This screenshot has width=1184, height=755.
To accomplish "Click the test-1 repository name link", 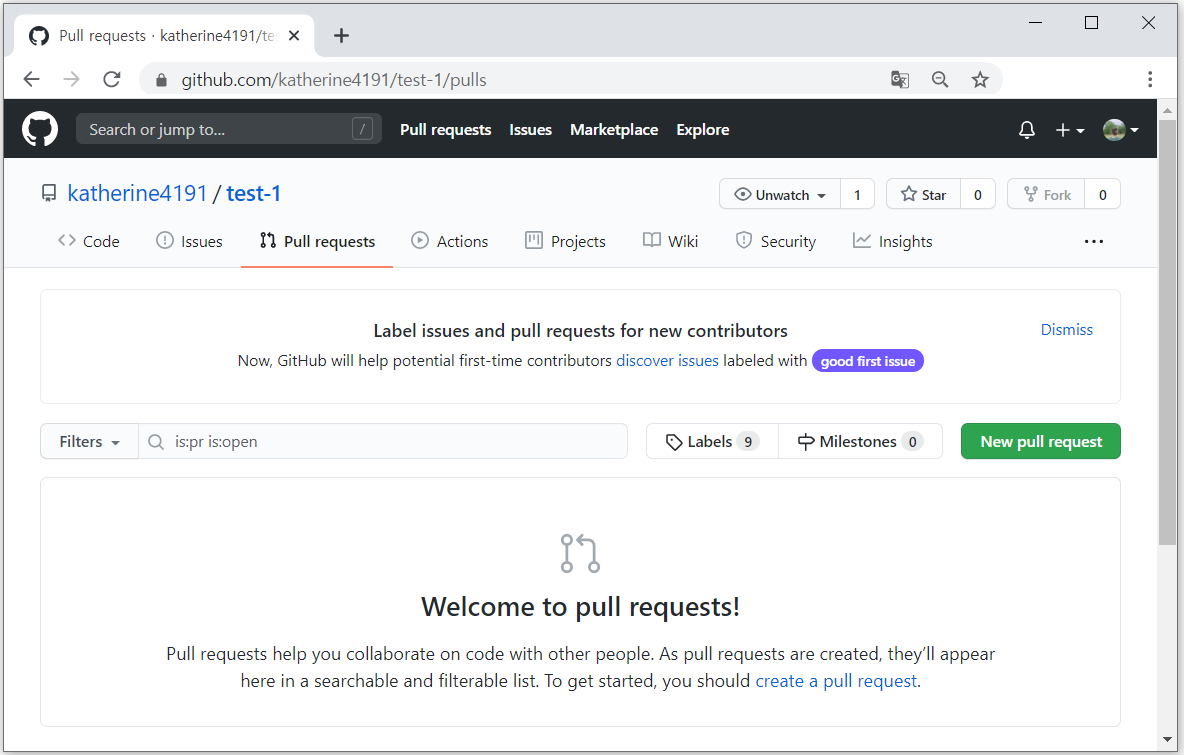I will point(254,193).
